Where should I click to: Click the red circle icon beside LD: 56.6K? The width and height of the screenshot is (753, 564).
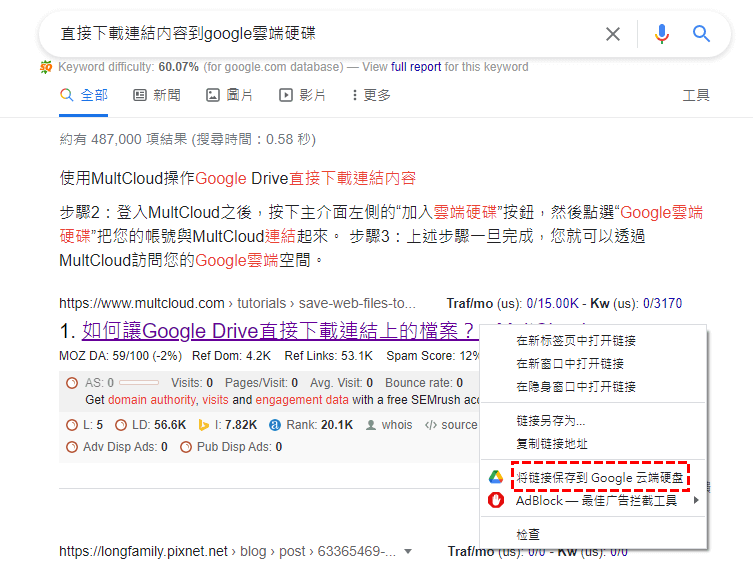pyautogui.click(x=121, y=425)
